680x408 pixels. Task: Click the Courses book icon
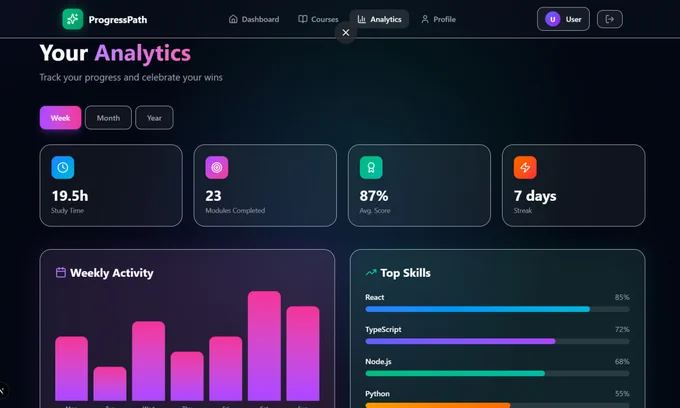pyautogui.click(x=303, y=19)
